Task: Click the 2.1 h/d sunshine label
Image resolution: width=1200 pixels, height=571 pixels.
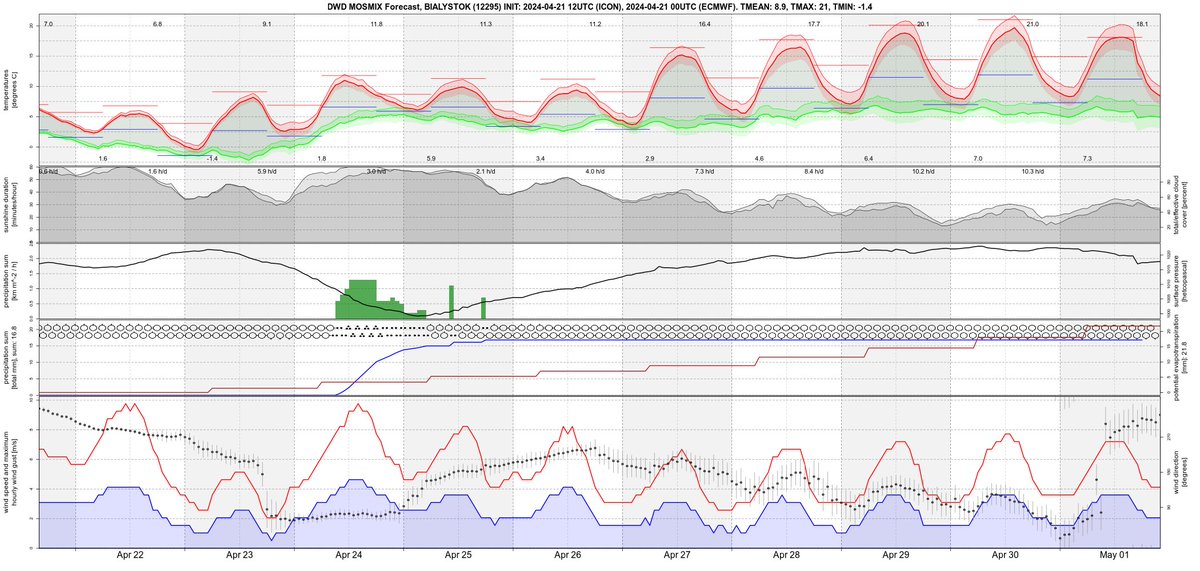Action: [x=485, y=172]
